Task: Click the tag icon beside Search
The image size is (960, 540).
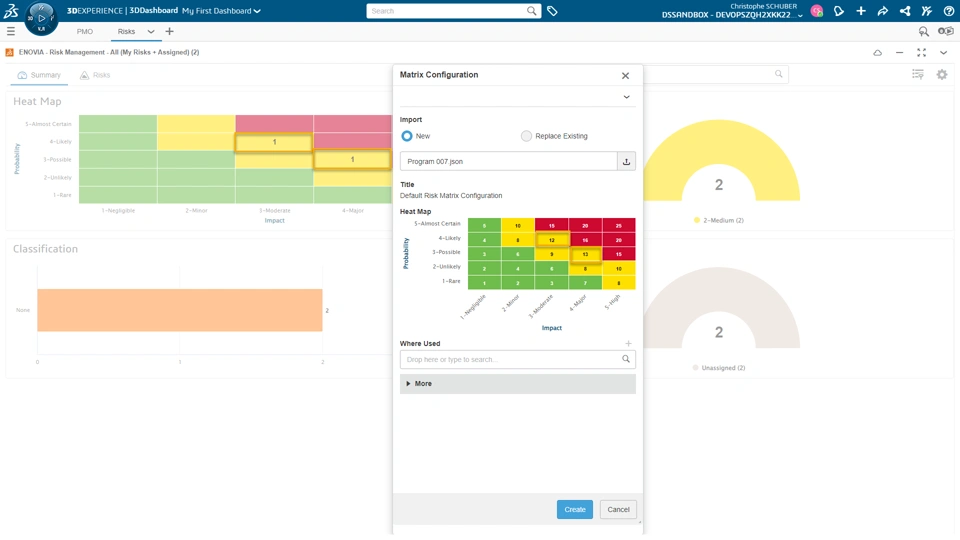Action: point(552,11)
